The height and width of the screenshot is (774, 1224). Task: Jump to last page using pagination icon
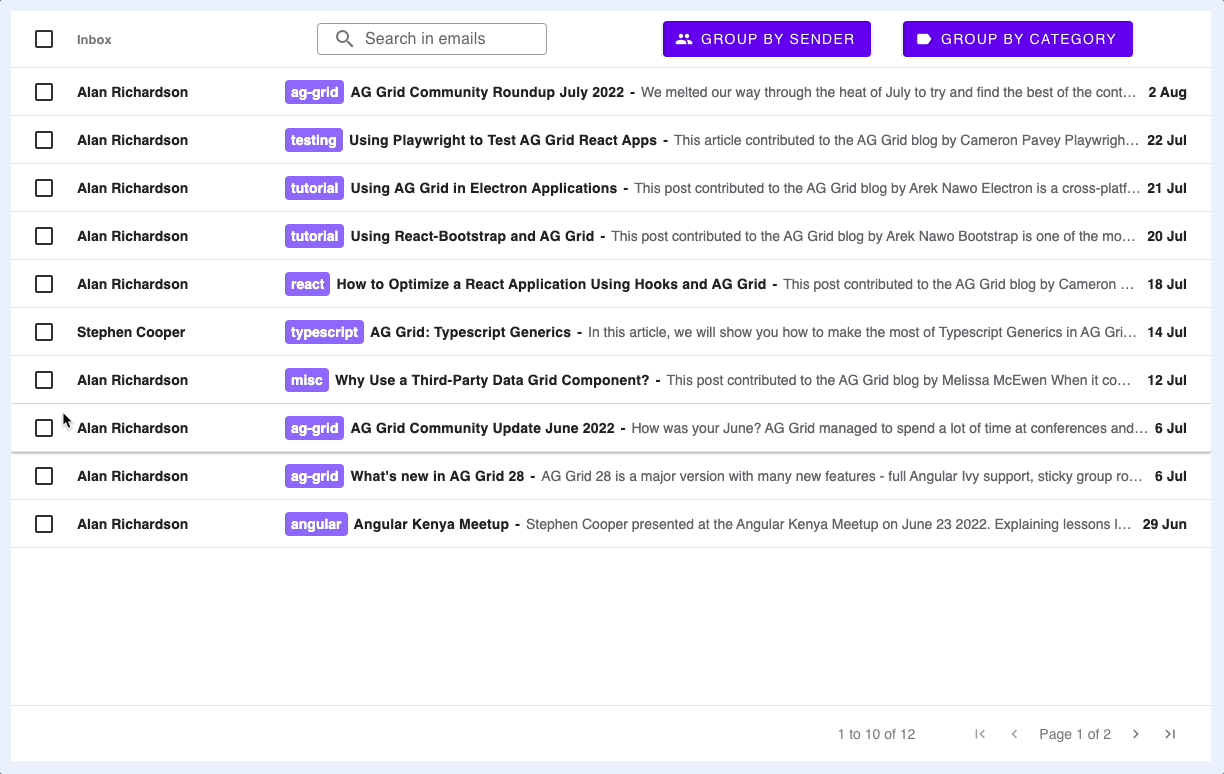pos(1170,733)
